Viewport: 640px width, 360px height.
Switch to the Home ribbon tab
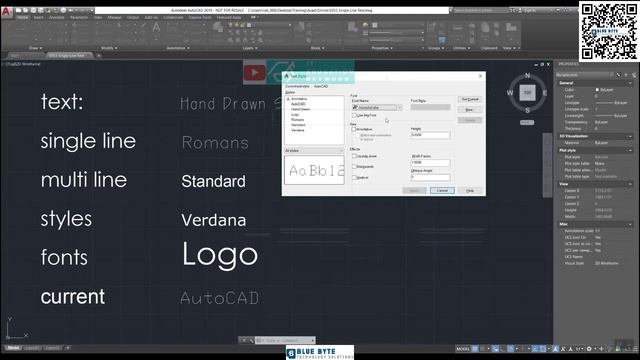22,18
